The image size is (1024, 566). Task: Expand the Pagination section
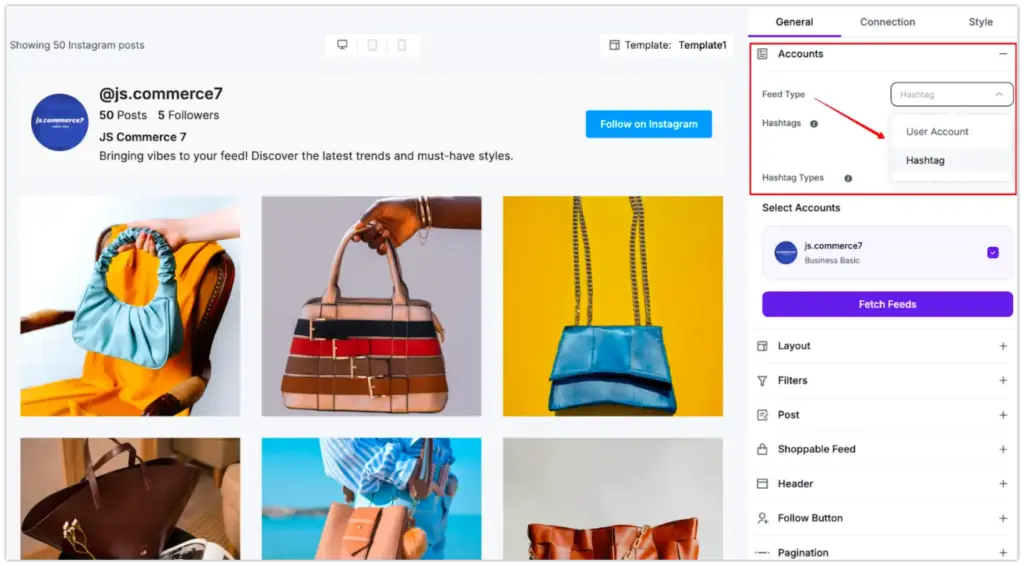click(x=1003, y=553)
